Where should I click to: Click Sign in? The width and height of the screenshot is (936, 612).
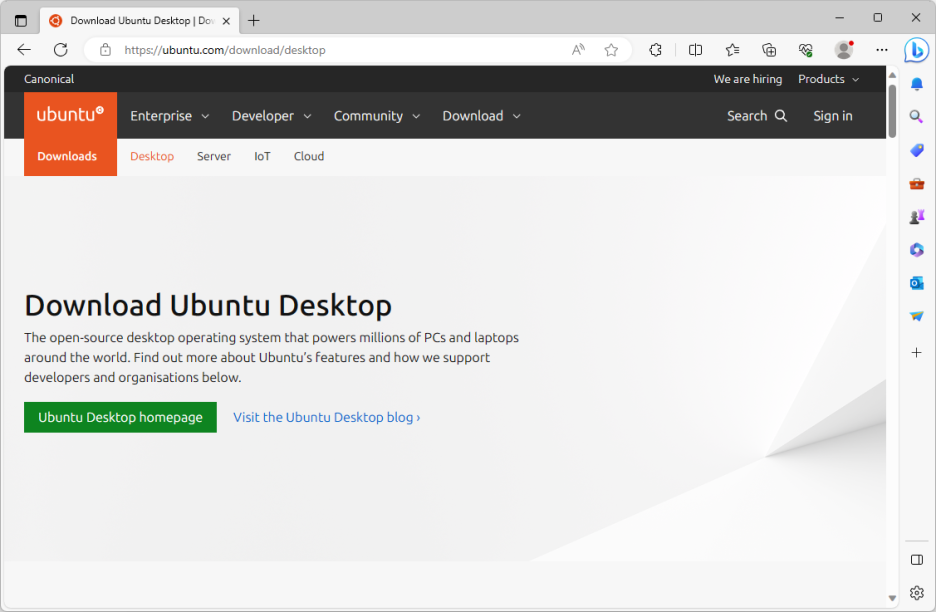[x=833, y=116]
